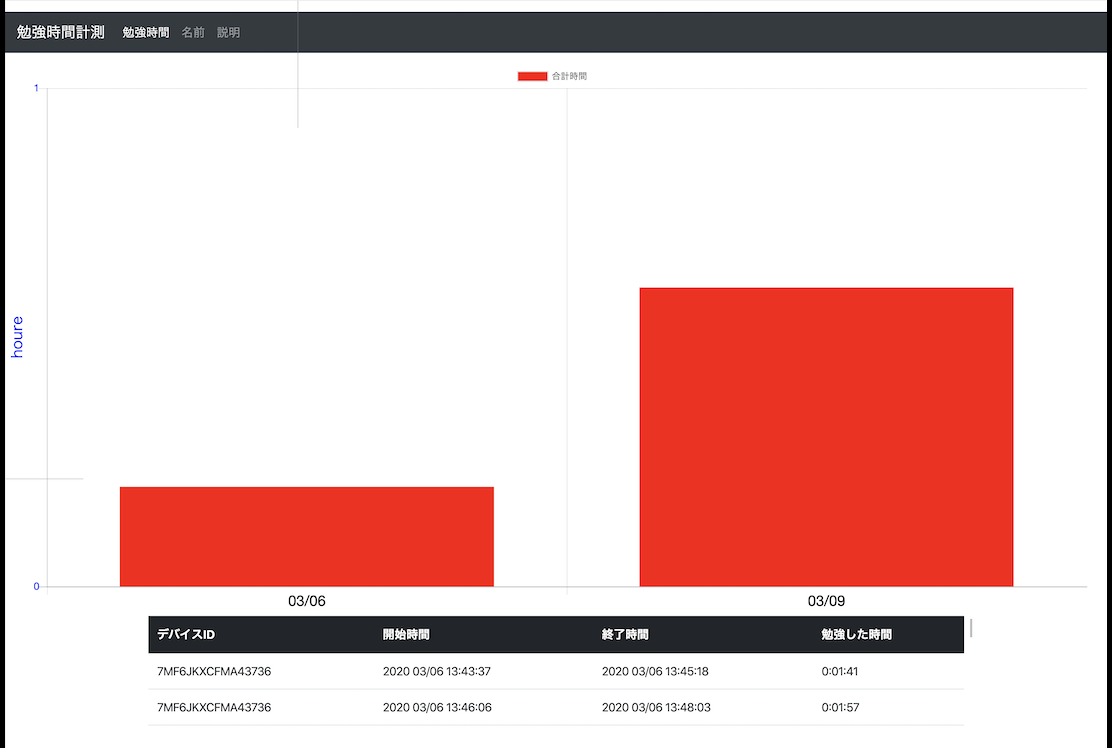Viewport: 1112px width, 748px height.
Task: Switch to the 名前 nav tab
Action: (x=193, y=33)
